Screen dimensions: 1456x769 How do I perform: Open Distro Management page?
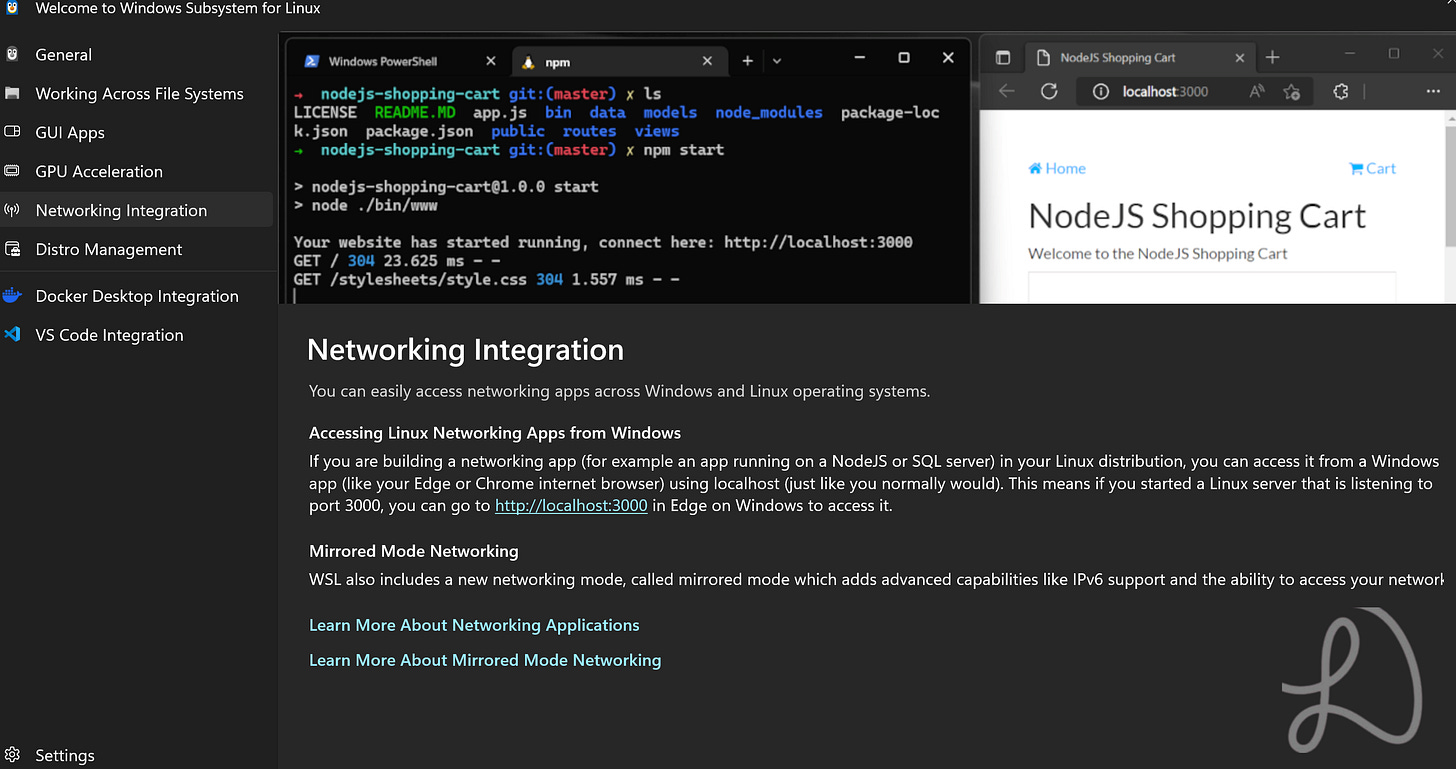click(136, 249)
